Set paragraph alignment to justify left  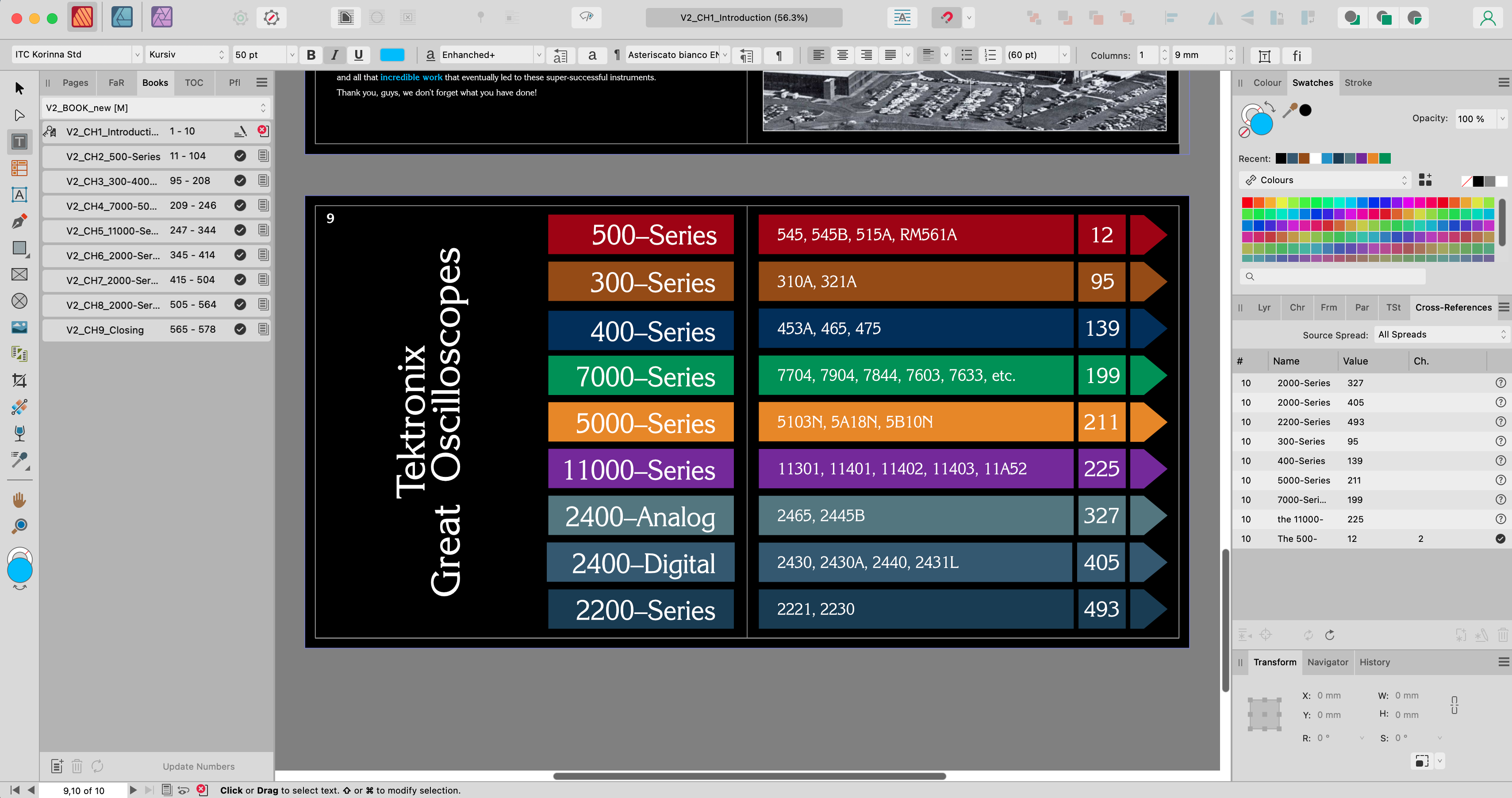pos(890,55)
